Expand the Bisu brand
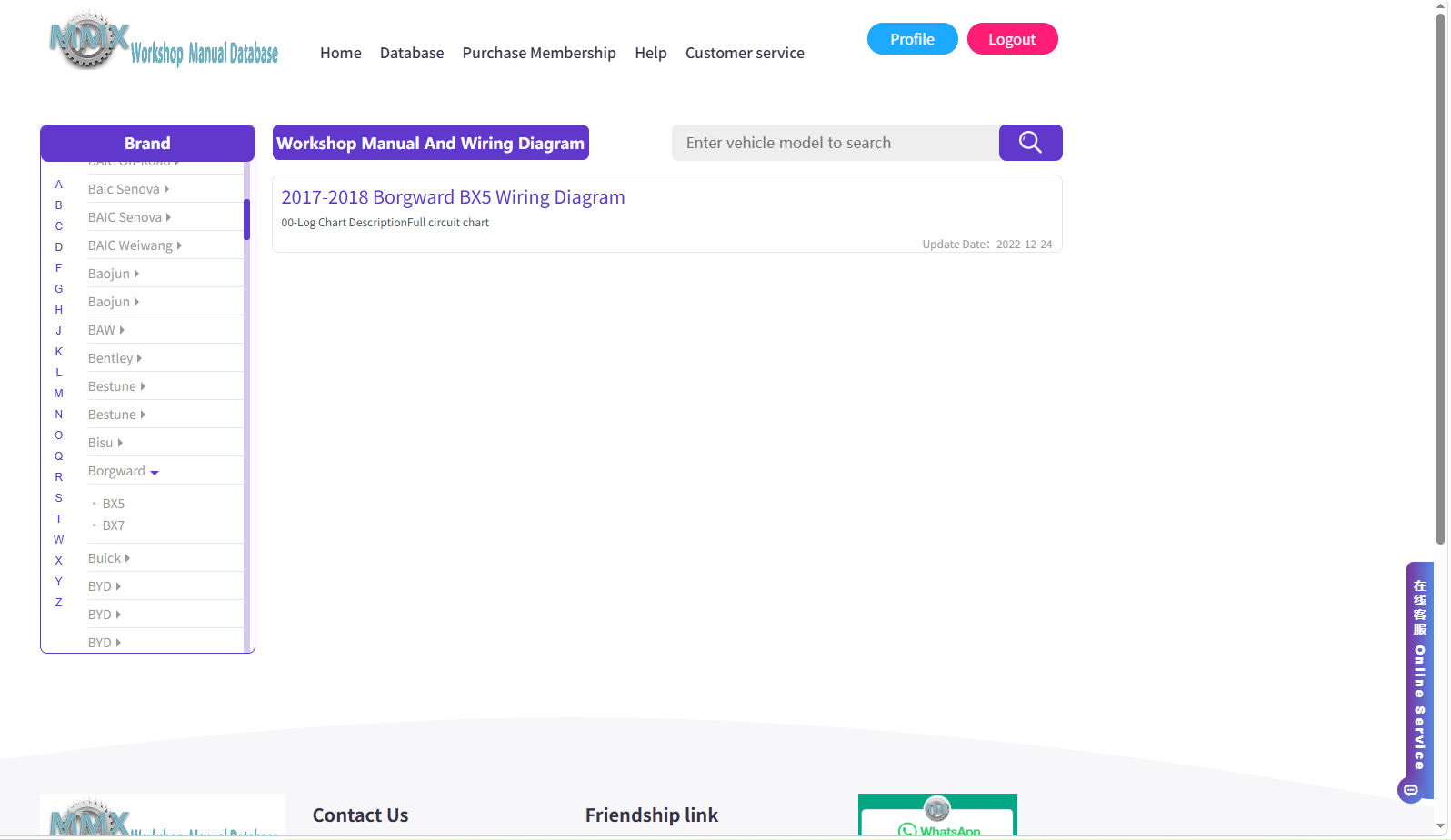 pos(105,443)
